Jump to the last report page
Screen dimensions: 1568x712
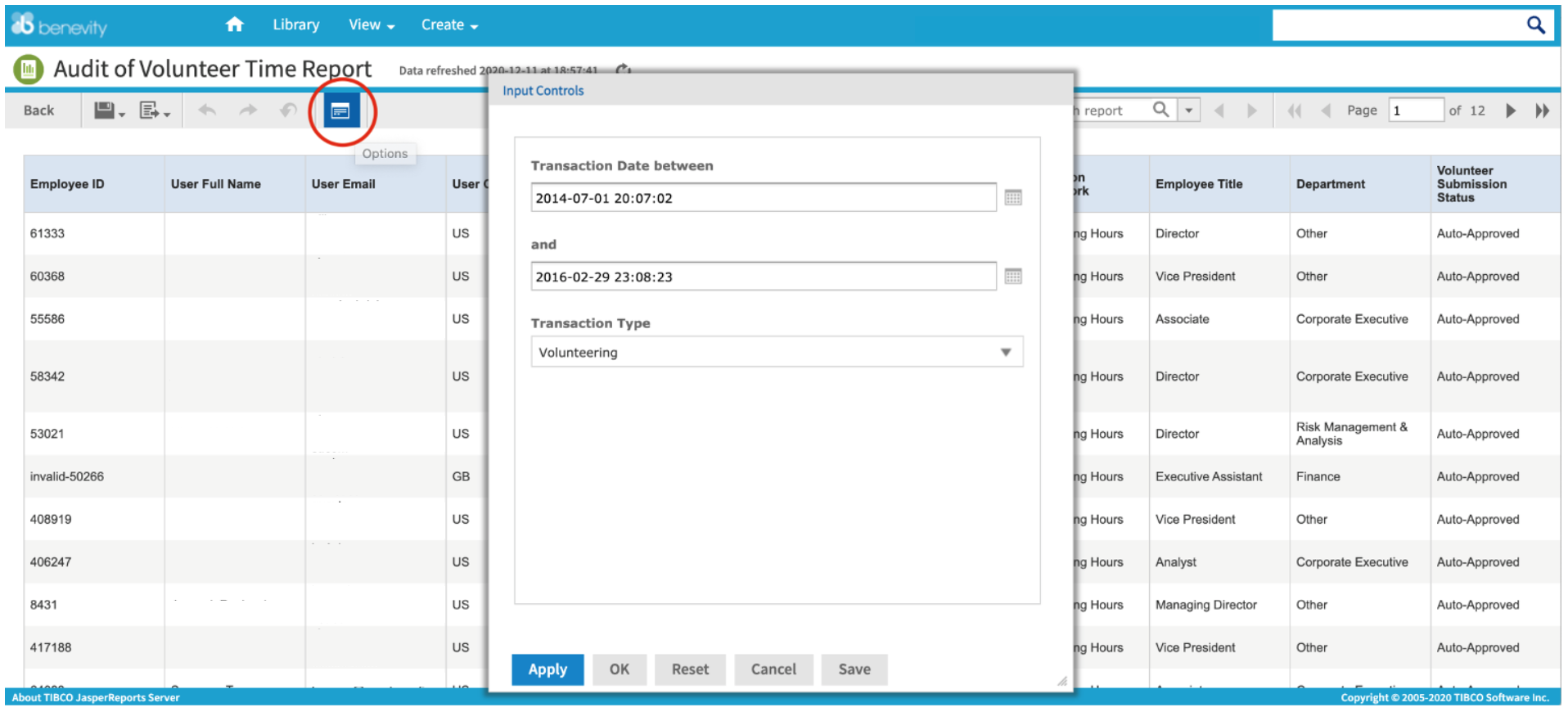tap(1542, 110)
